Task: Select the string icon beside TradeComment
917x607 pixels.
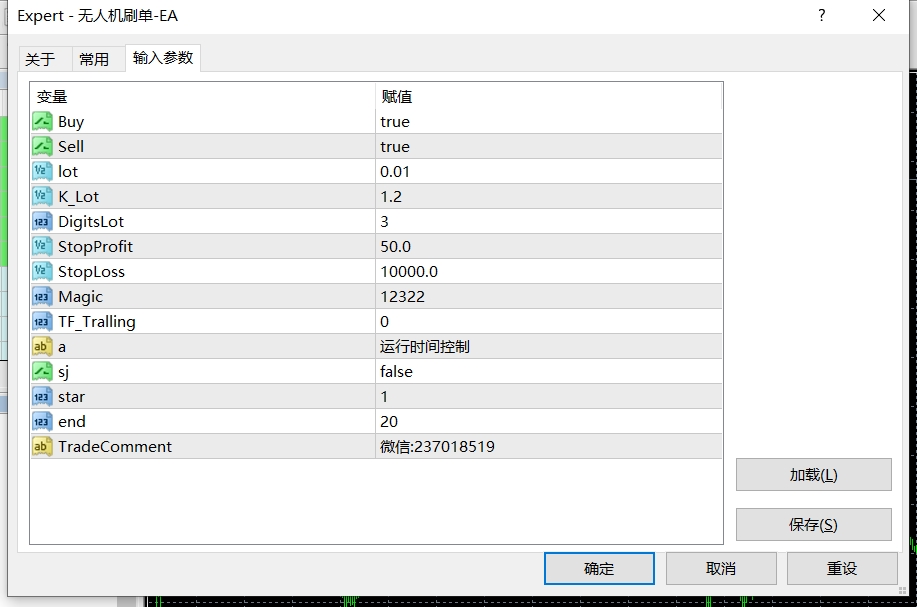Action: click(42, 446)
